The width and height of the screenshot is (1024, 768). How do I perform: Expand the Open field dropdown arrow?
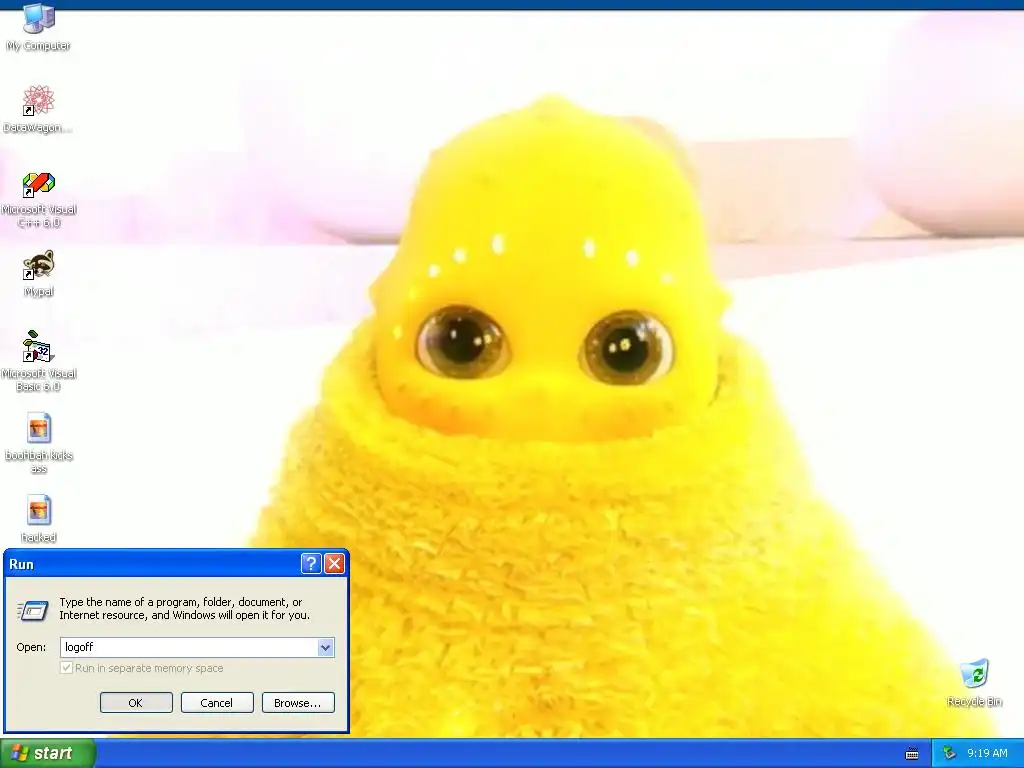(x=325, y=647)
